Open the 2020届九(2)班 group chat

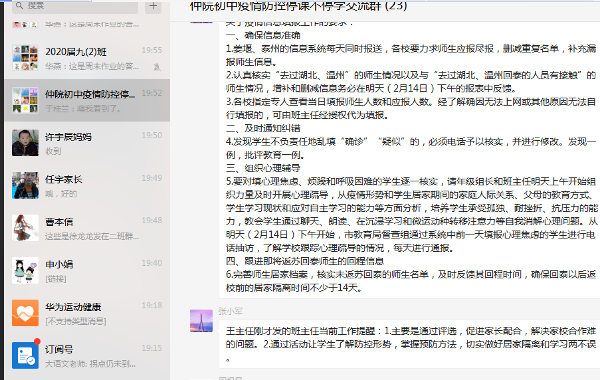point(87,58)
